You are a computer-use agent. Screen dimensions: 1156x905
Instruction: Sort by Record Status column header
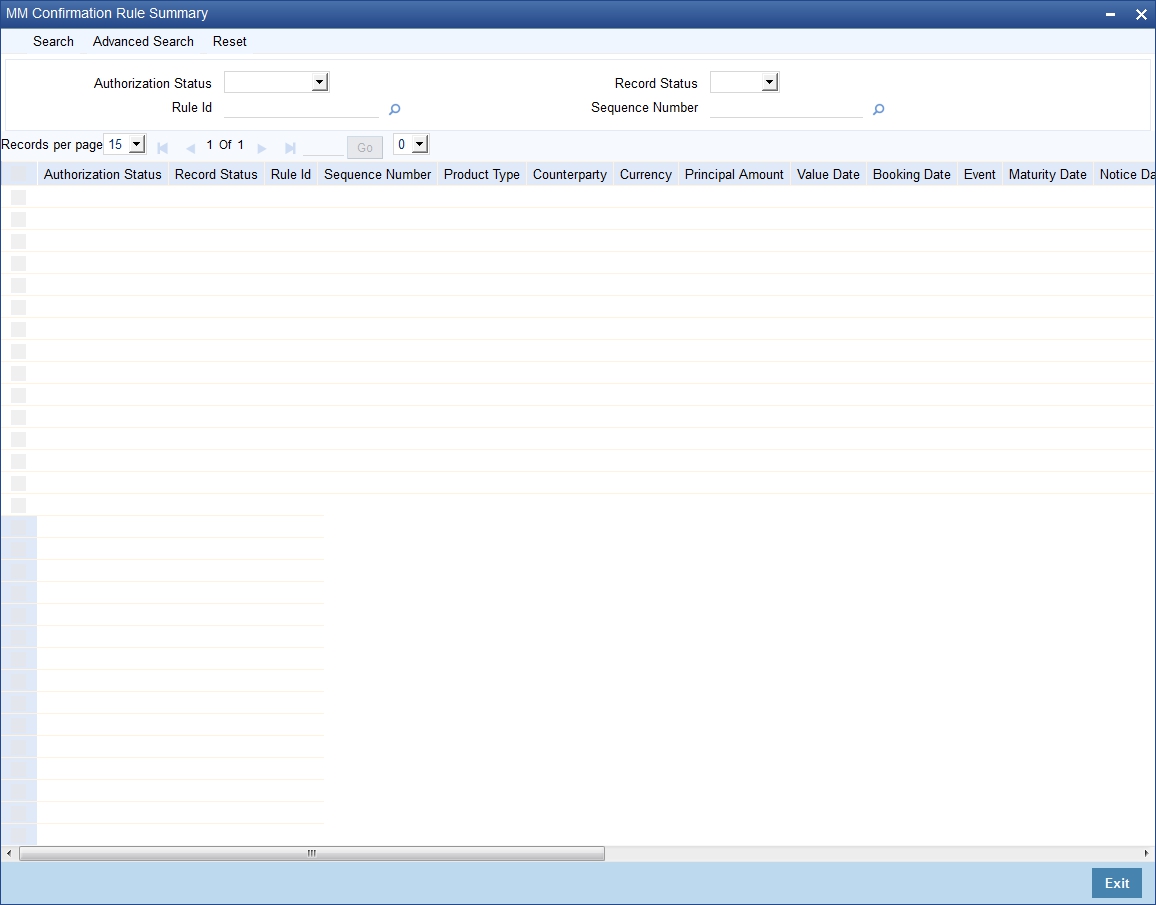(x=216, y=175)
